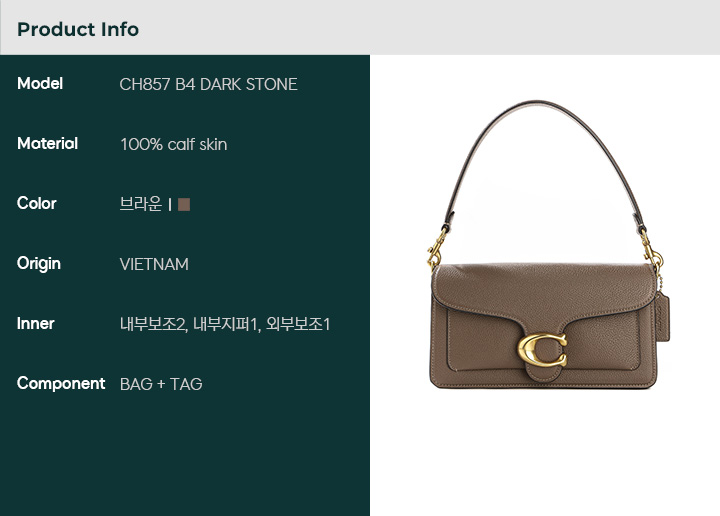Viewport: 720px width, 516px height.
Task: Click the Product Info heading
Action: click(x=78, y=29)
